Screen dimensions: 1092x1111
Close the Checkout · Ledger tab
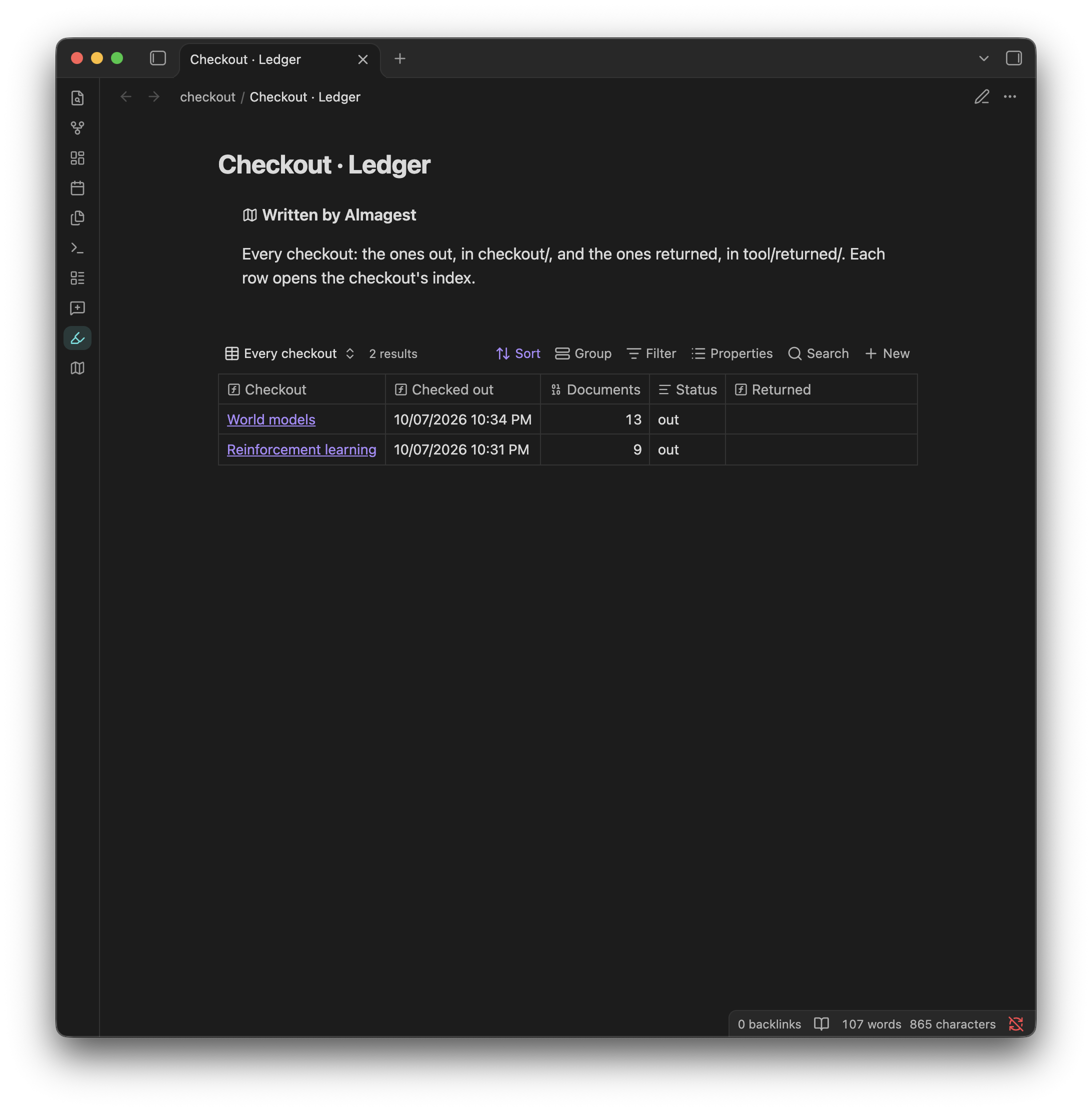point(362,59)
